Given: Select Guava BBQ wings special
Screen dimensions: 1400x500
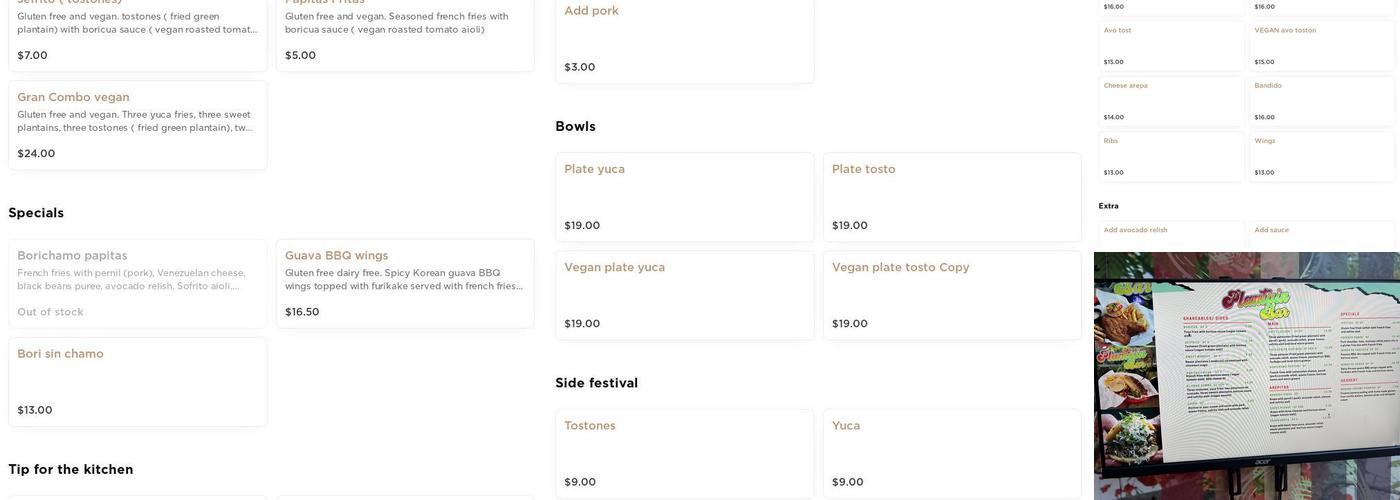Looking at the screenshot, I should click(405, 283).
